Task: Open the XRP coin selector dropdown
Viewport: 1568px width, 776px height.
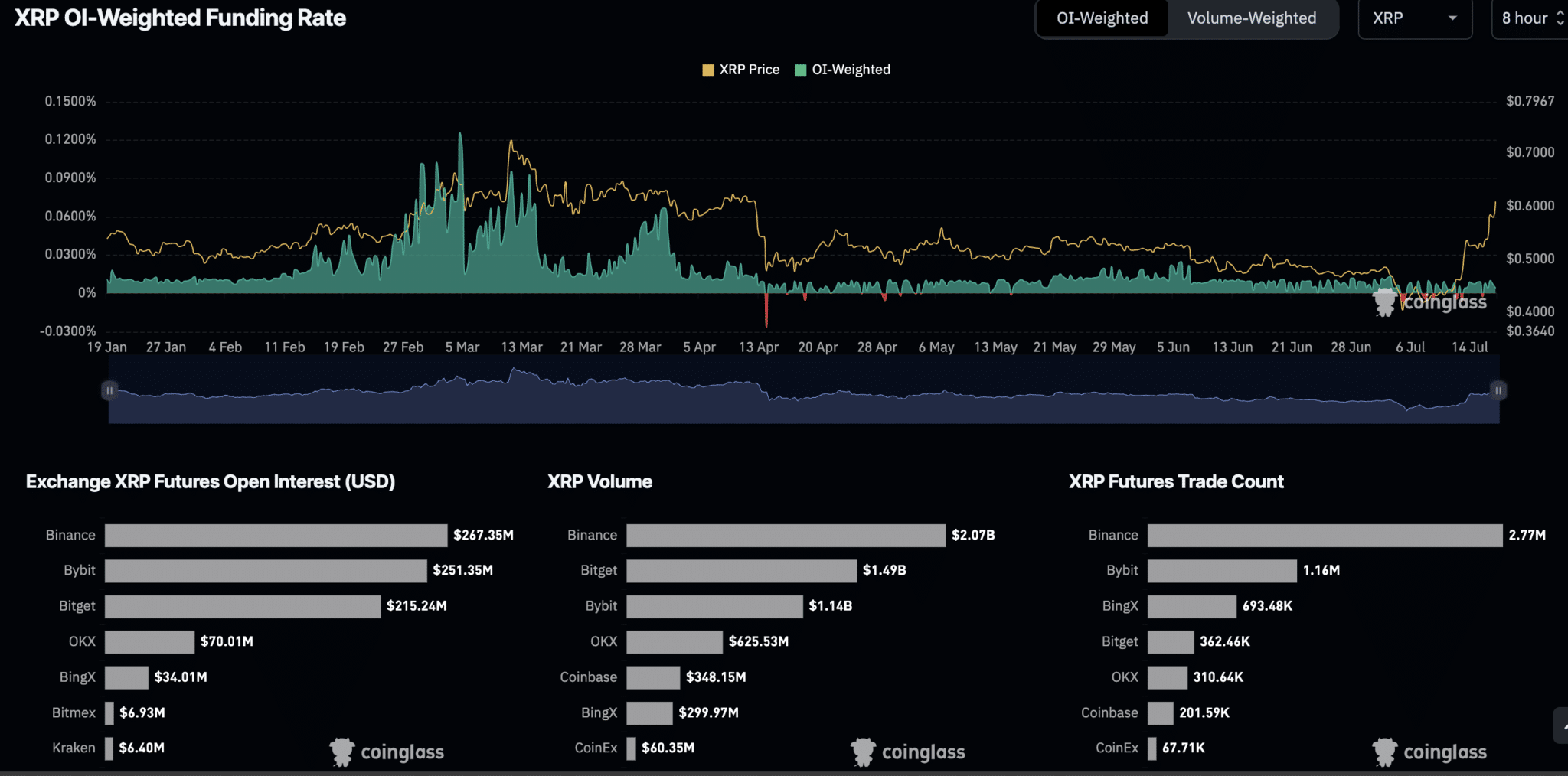Action: pyautogui.click(x=1415, y=18)
